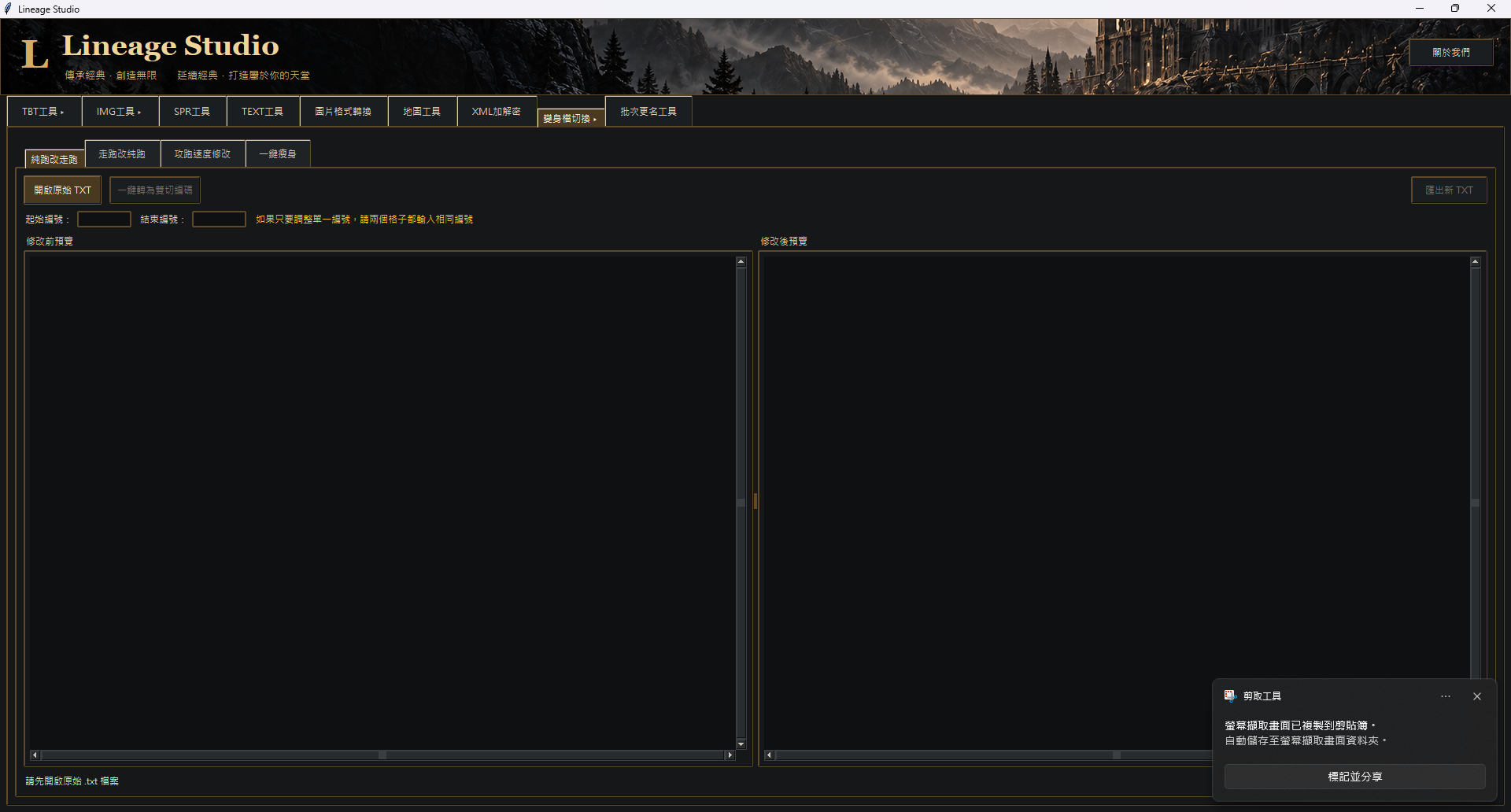Image resolution: width=1511 pixels, height=812 pixels.
Task: Click the Lineage Studio L logo
Action: pos(35,54)
